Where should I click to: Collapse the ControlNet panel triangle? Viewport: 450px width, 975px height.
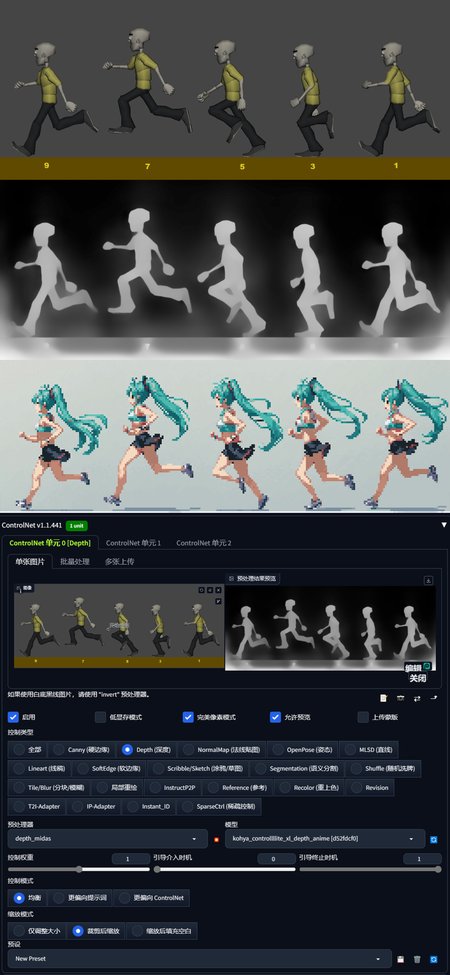click(x=444, y=525)
